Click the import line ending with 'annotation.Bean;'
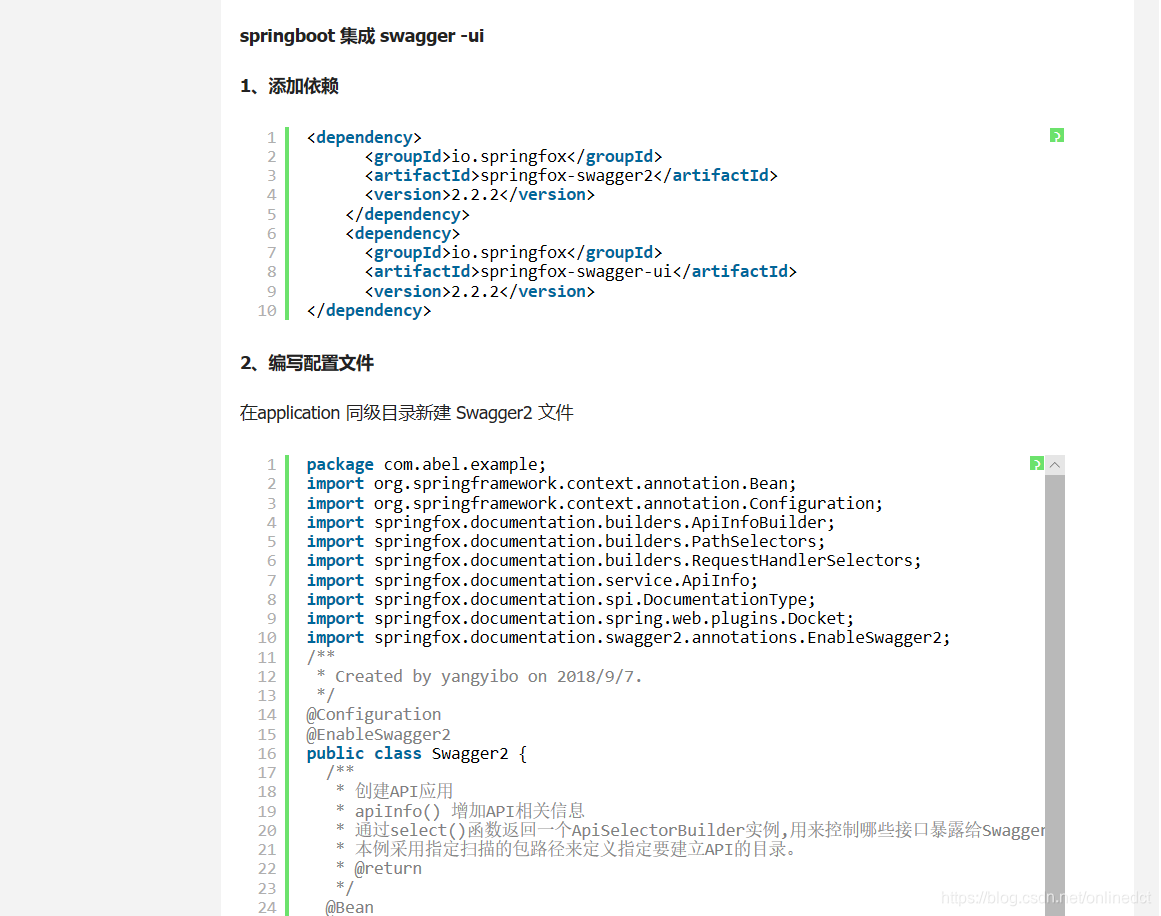This screenshot has width=1161, height=916. [551, 484]
